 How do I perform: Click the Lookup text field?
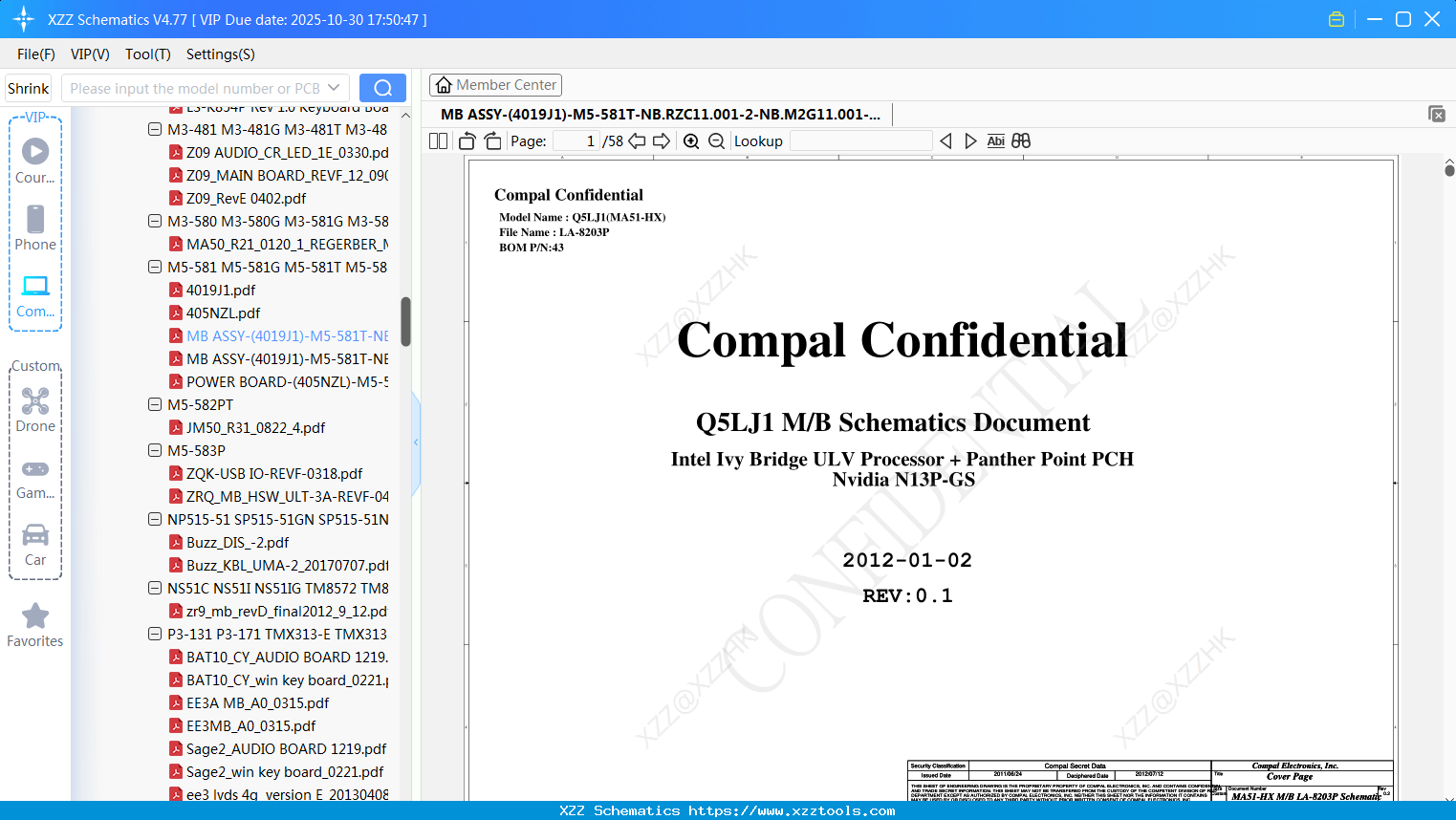click(x=860, y=141)
